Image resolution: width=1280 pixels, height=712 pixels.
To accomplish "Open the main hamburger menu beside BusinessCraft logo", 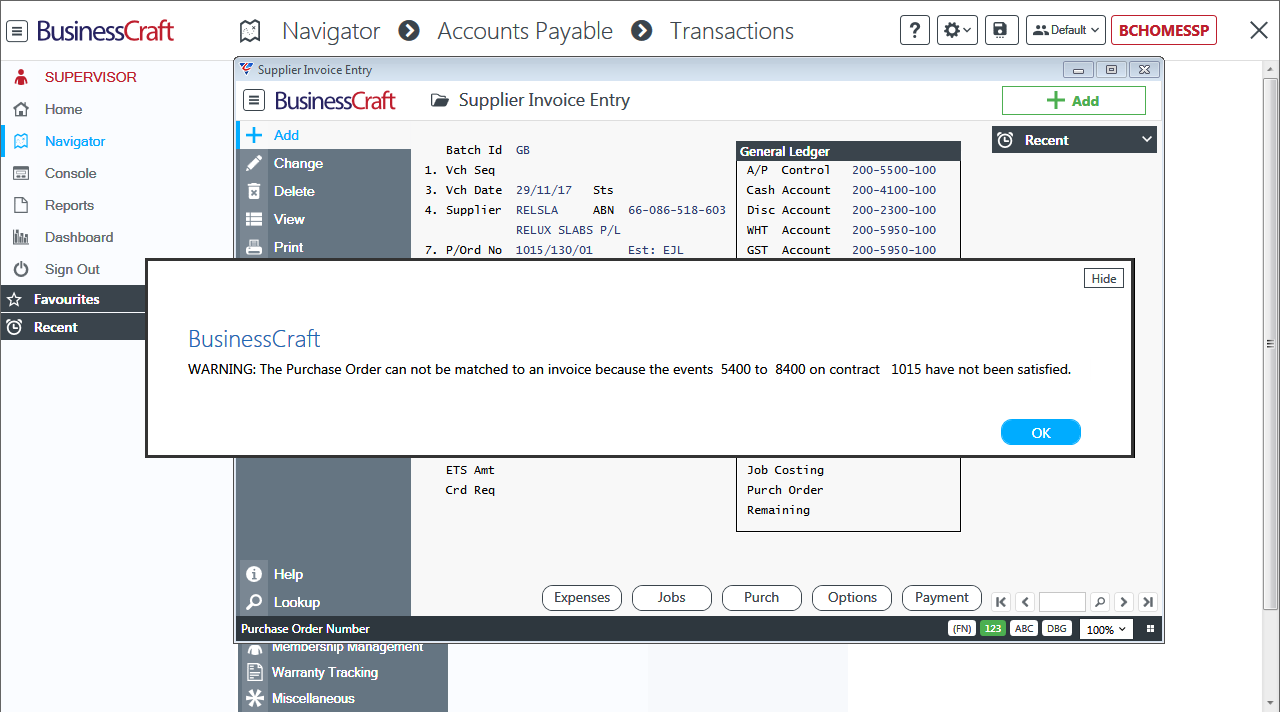I will 17,31.
